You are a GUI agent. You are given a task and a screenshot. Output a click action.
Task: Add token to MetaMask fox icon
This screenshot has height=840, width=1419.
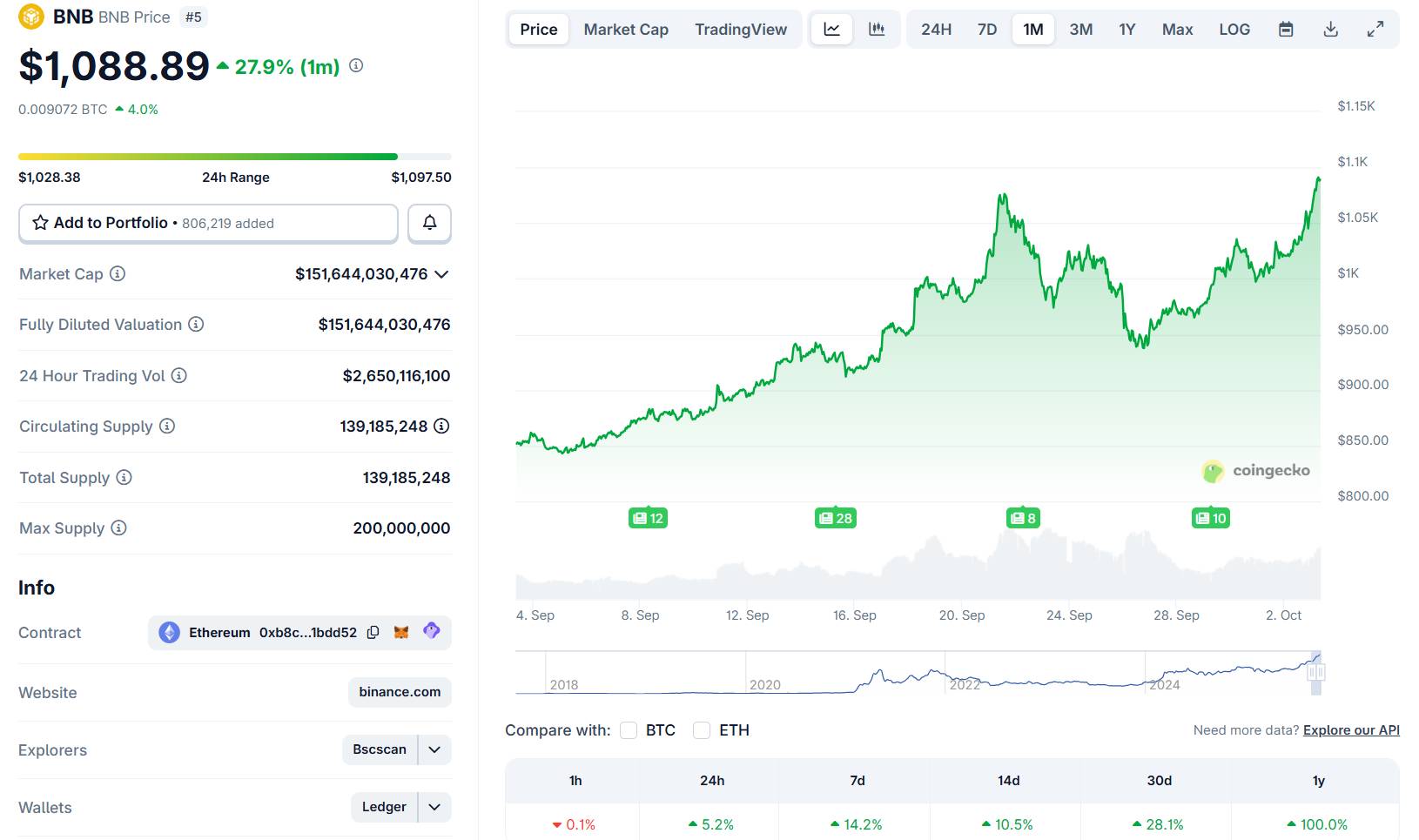coord(401,633)
